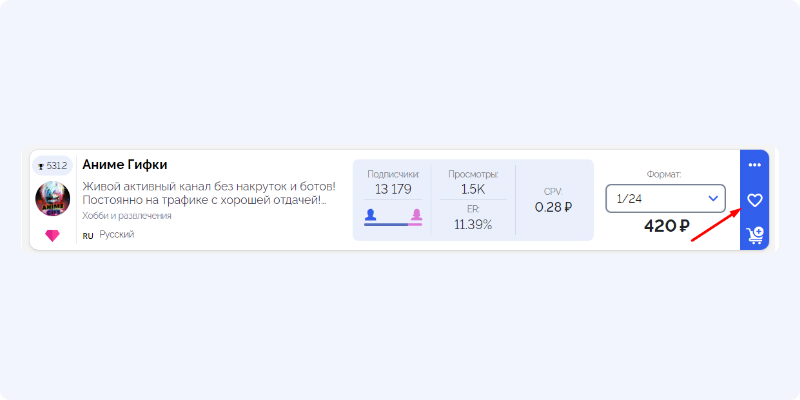Screen dimensions: 800x400
Task: Click the blue male audience icon
Action: pos(370,215)
